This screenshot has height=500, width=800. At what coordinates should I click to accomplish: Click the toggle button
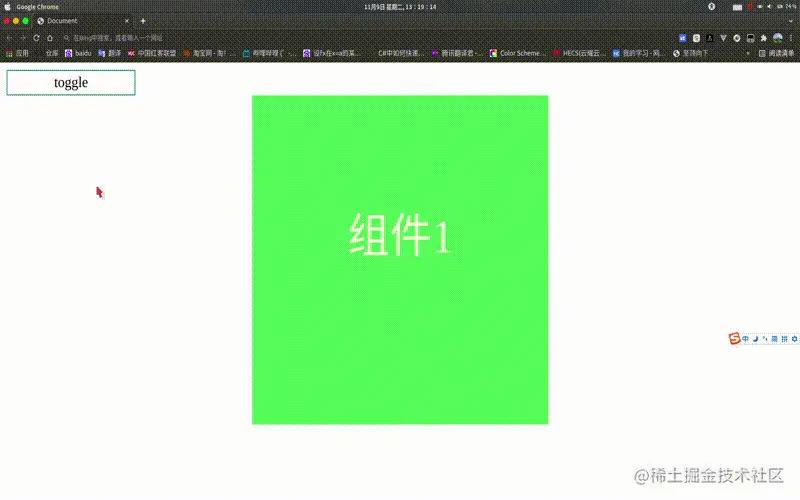(71, 83)
